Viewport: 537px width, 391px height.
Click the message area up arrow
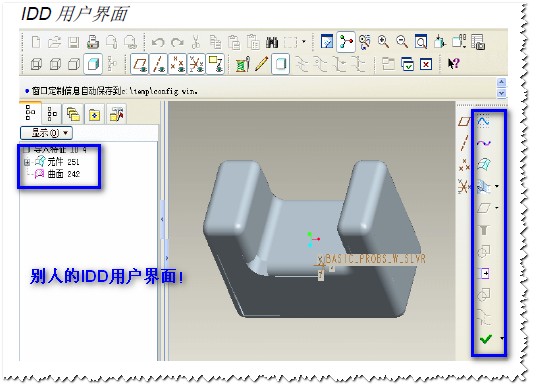pos(501,83)
